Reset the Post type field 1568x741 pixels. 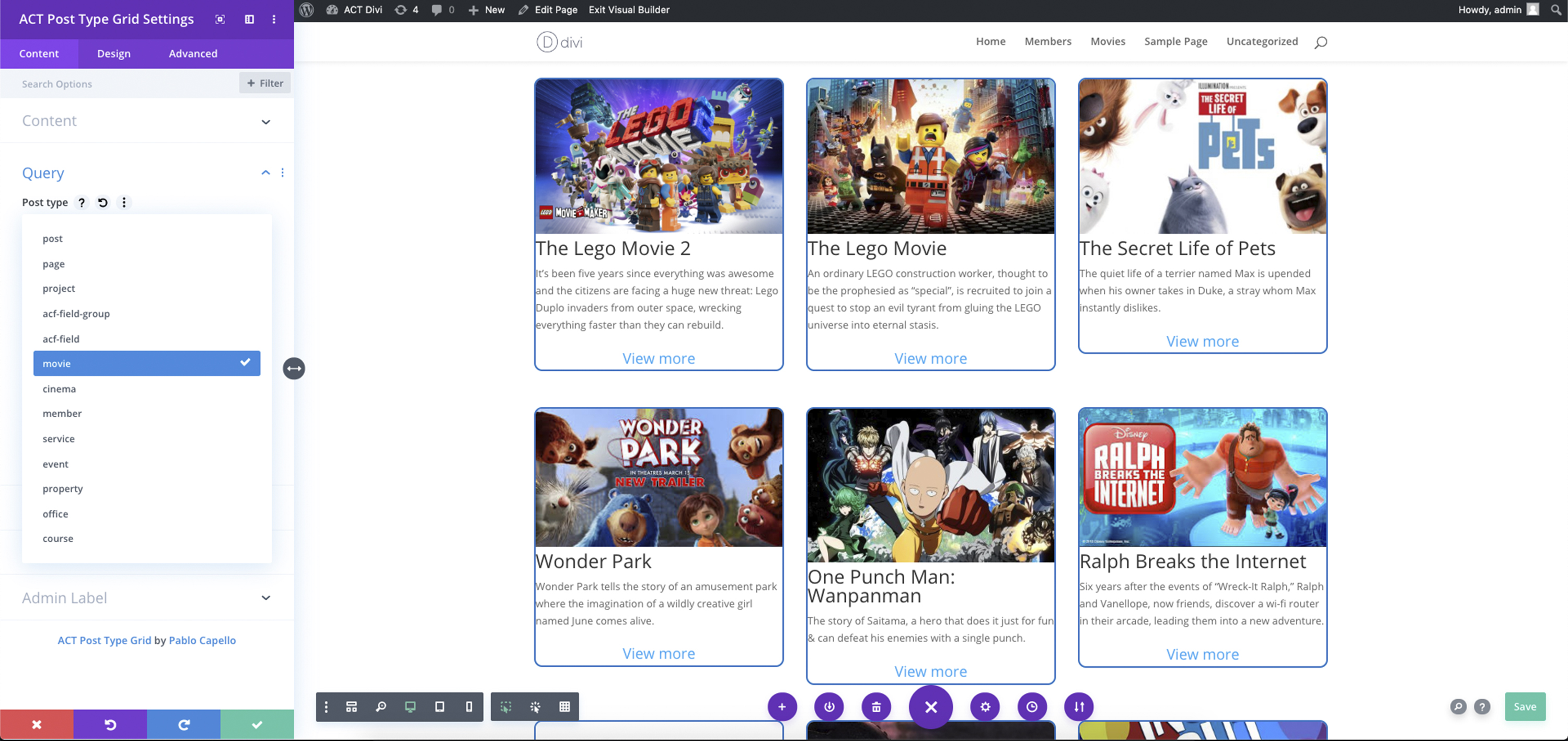[x=103, y=202]
